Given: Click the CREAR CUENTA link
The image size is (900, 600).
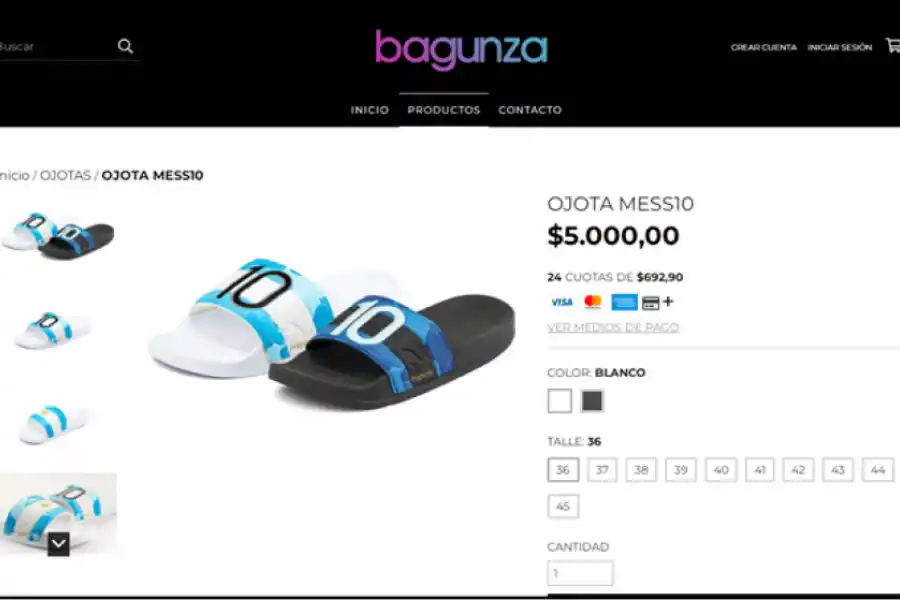Looking at the screenshot, I should click(763, 47).
